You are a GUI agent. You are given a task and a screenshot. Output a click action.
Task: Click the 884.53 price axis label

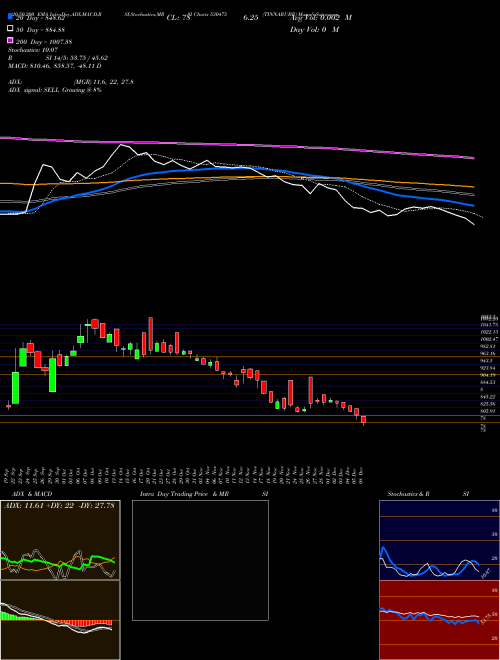tap(488, 382)
